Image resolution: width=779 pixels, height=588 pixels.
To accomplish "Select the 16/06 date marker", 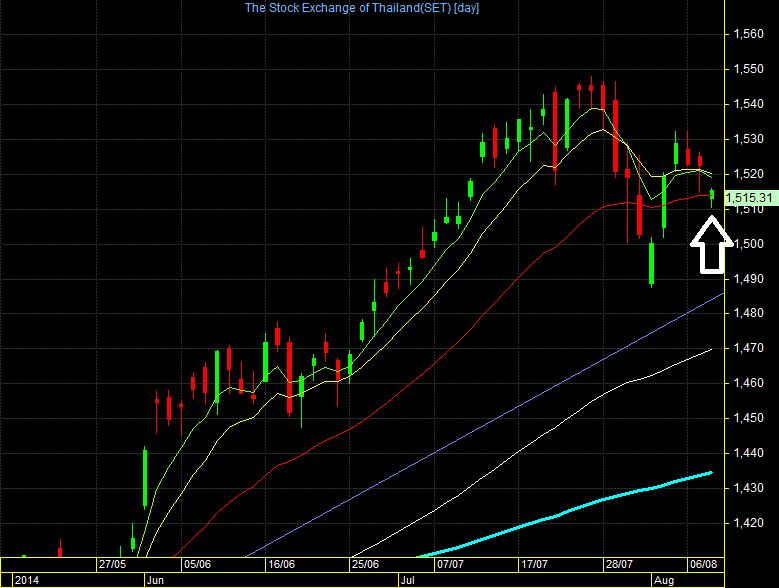I will (x=281, y=564).
